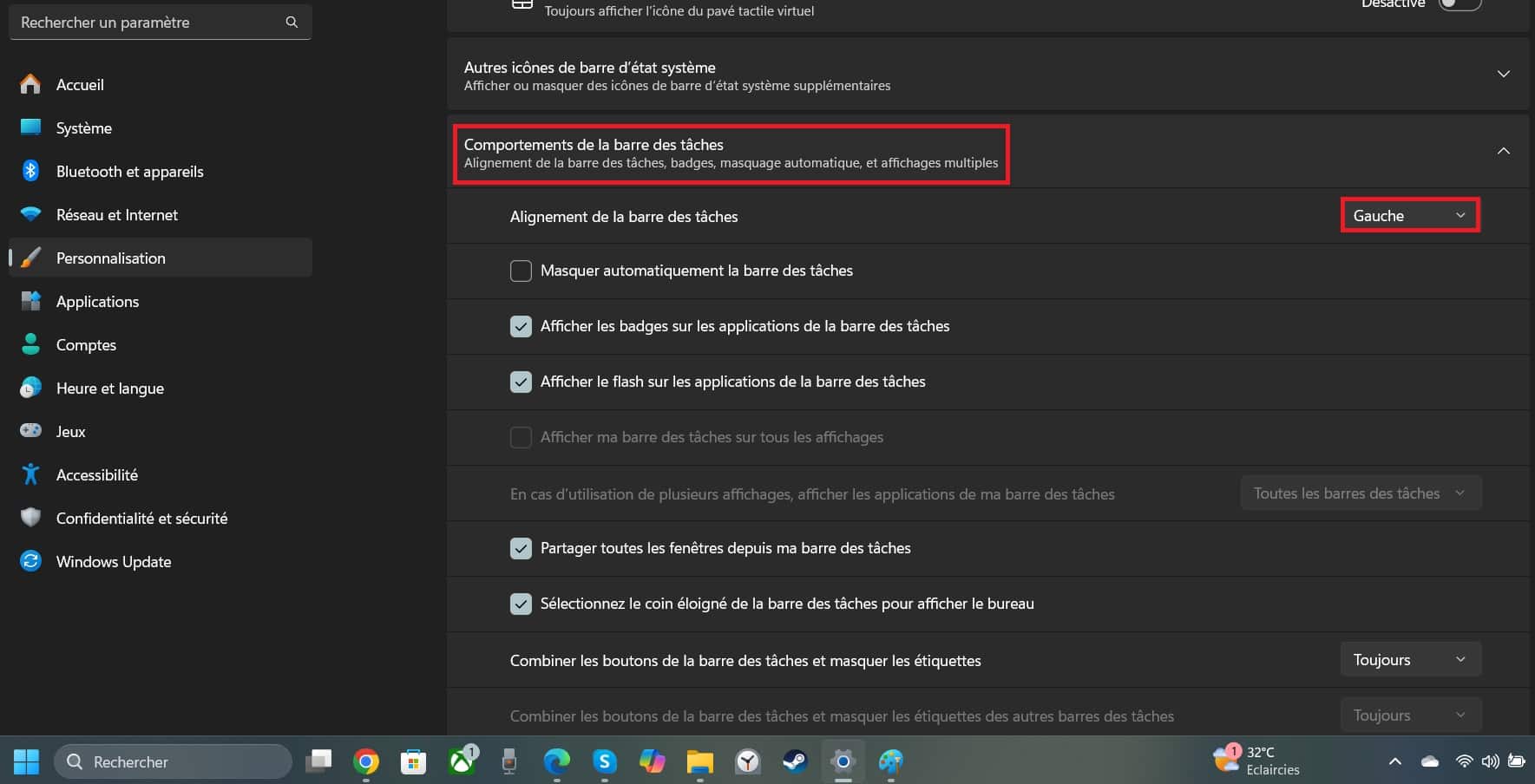Launch Microsoft Copilot from the taskbar

tap(652, 761)
